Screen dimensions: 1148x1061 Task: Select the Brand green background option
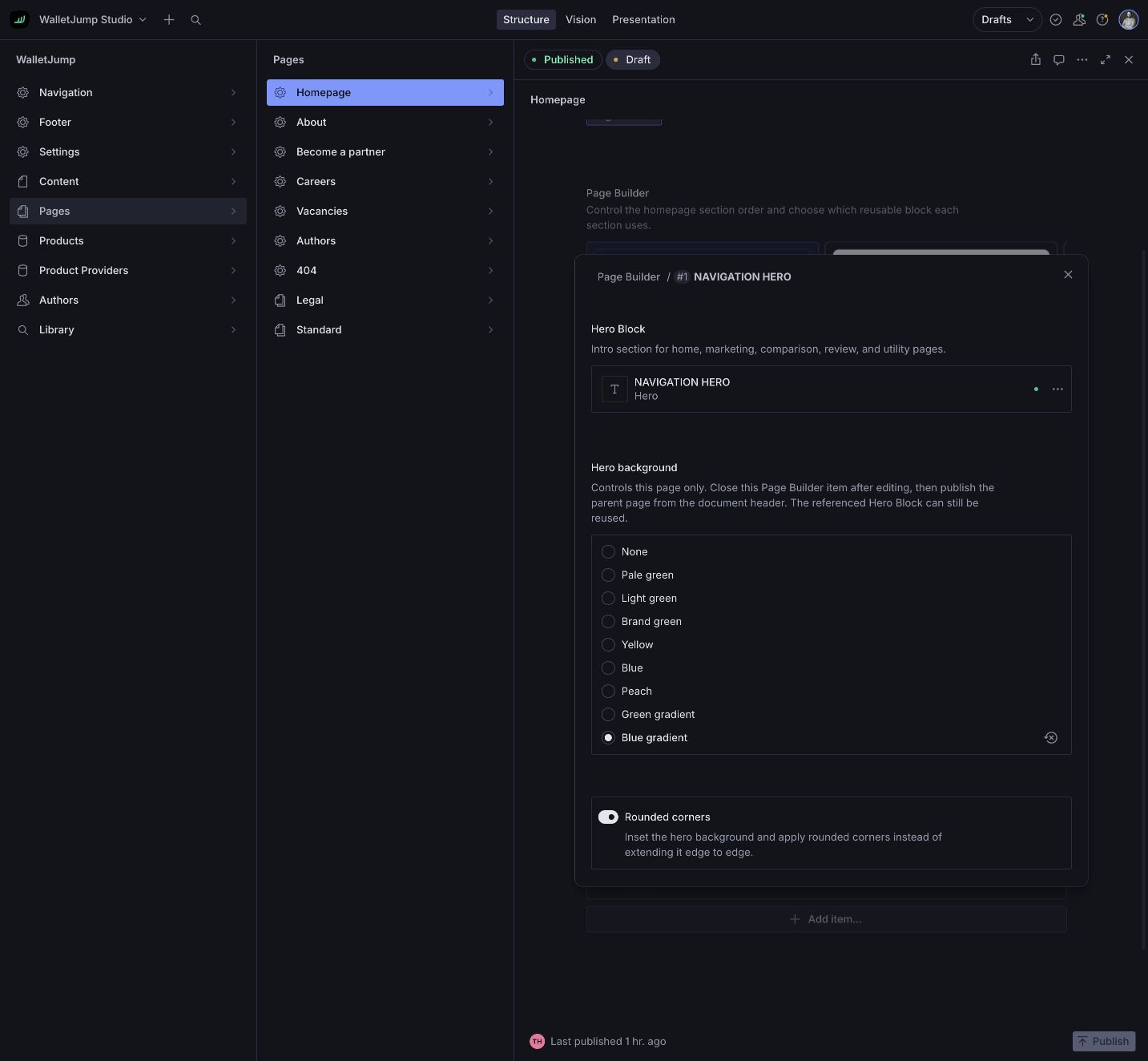608,621
